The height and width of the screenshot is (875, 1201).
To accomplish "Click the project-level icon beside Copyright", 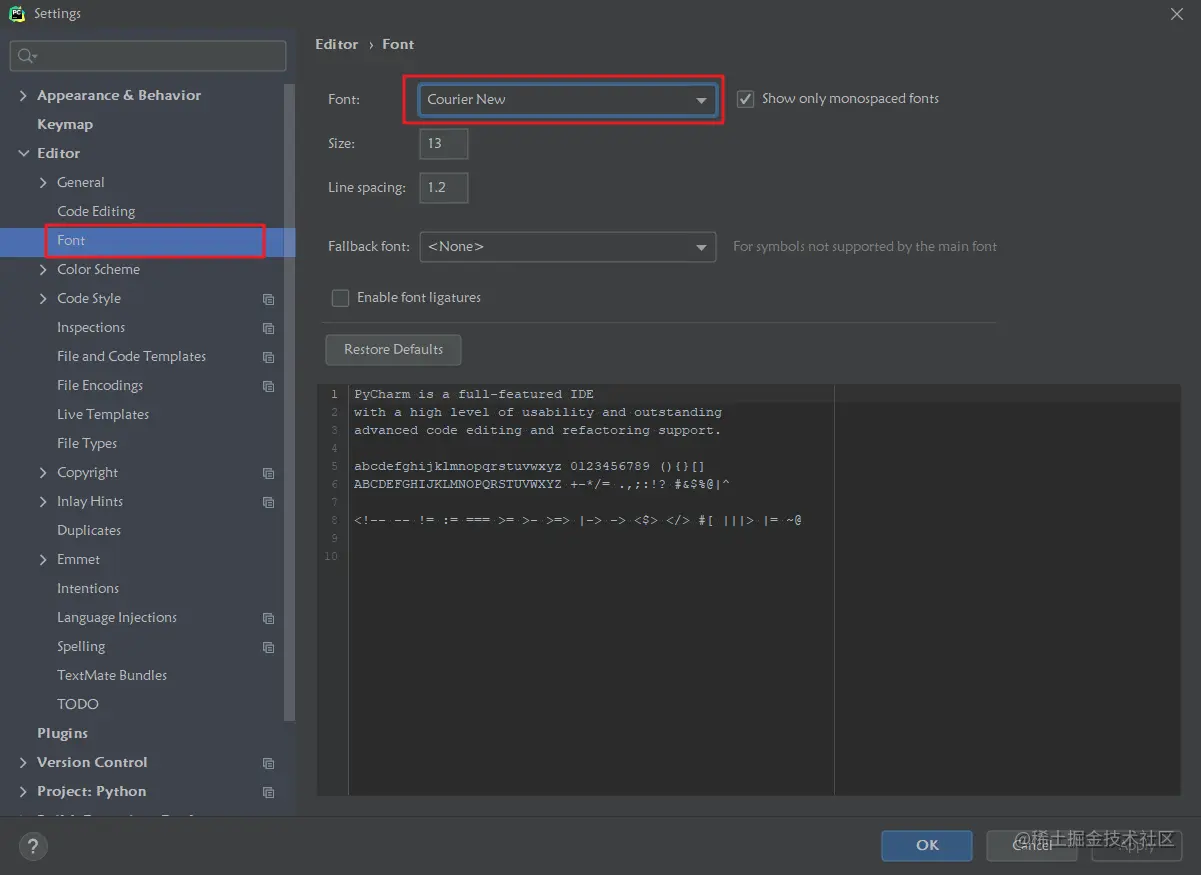I will coord(268,473).
